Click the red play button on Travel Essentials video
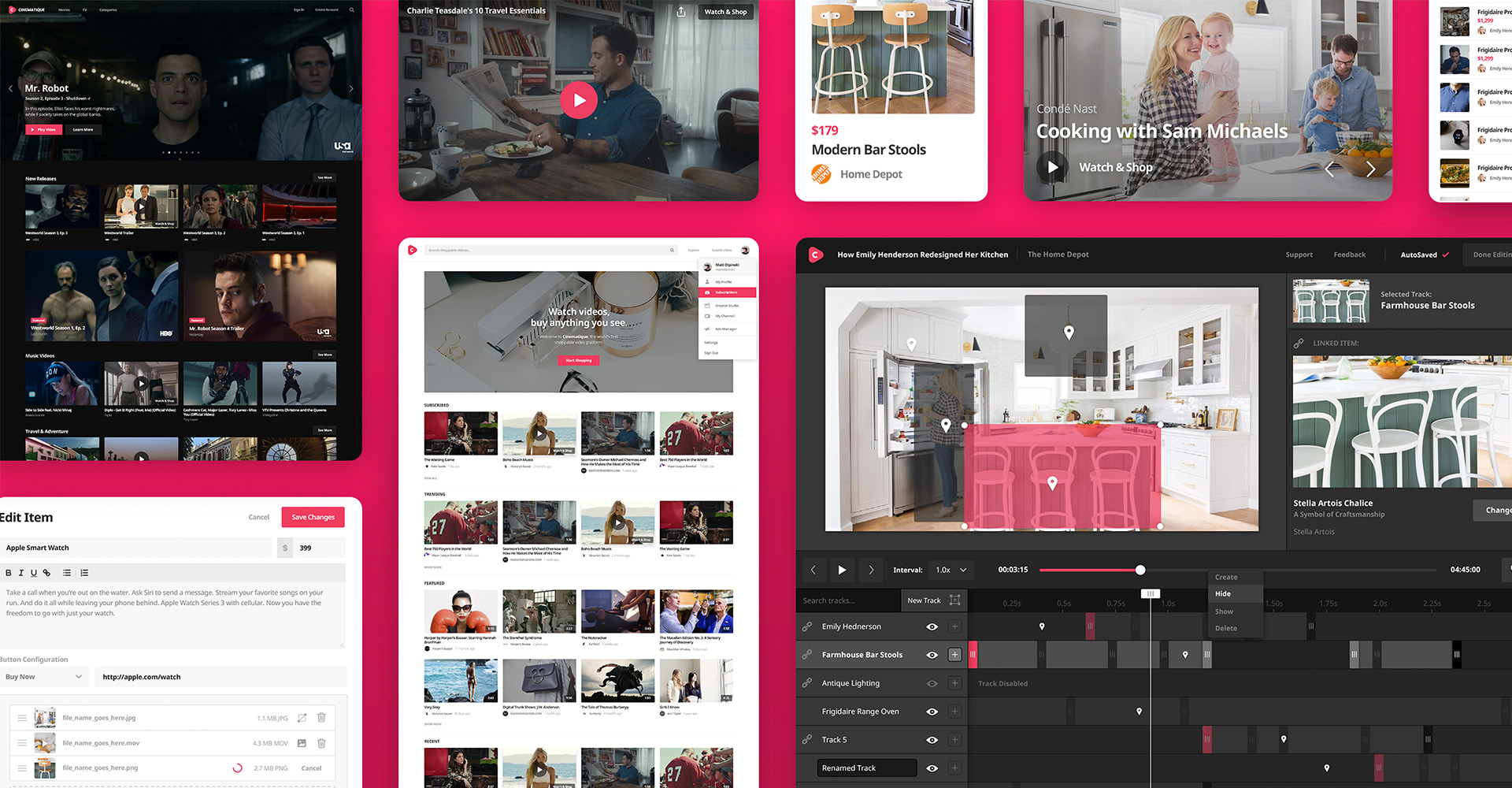 click(579, 100)
